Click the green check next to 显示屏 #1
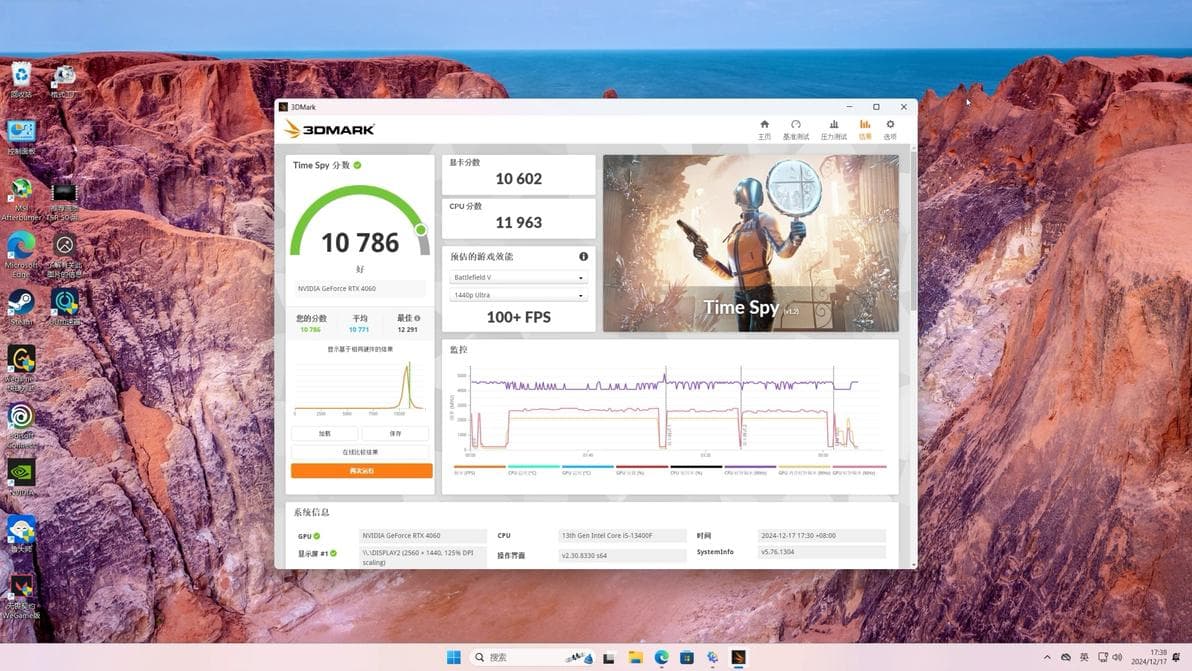 (333, 553)
